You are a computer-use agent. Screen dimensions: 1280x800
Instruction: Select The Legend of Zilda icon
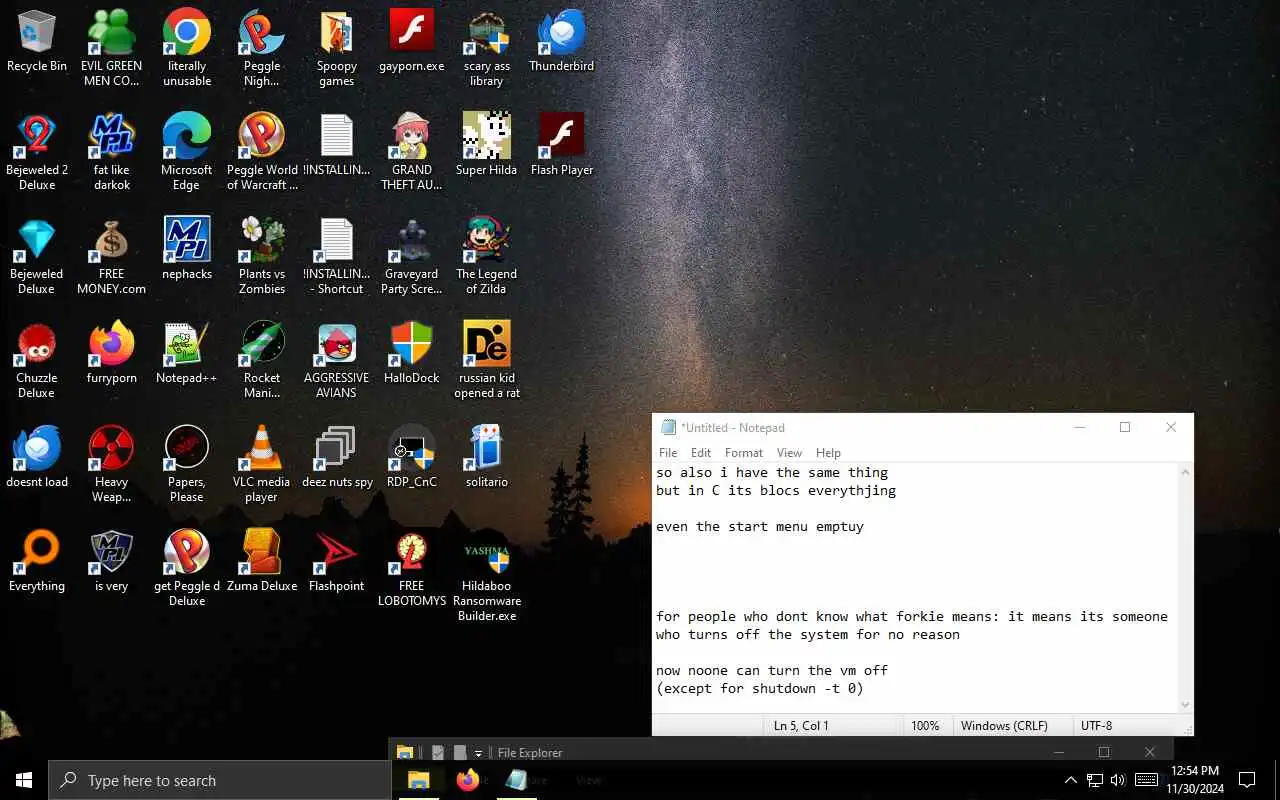pyautogui.click(x=487, y=256)
